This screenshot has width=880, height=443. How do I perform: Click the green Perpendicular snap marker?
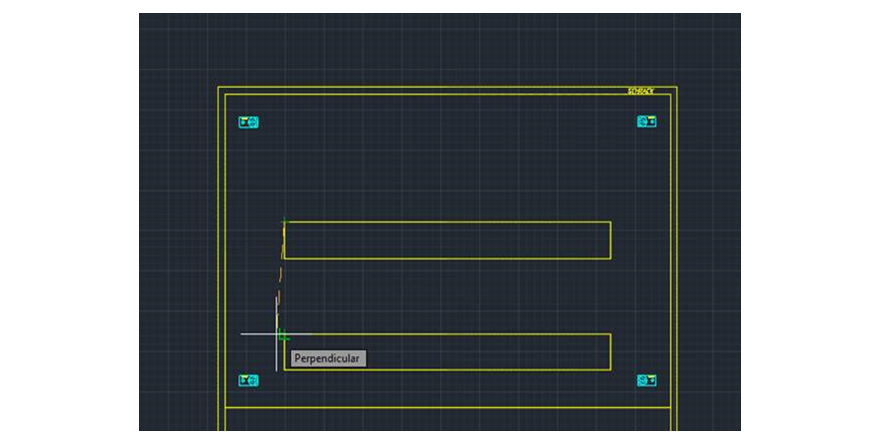[x=283, y=335]
